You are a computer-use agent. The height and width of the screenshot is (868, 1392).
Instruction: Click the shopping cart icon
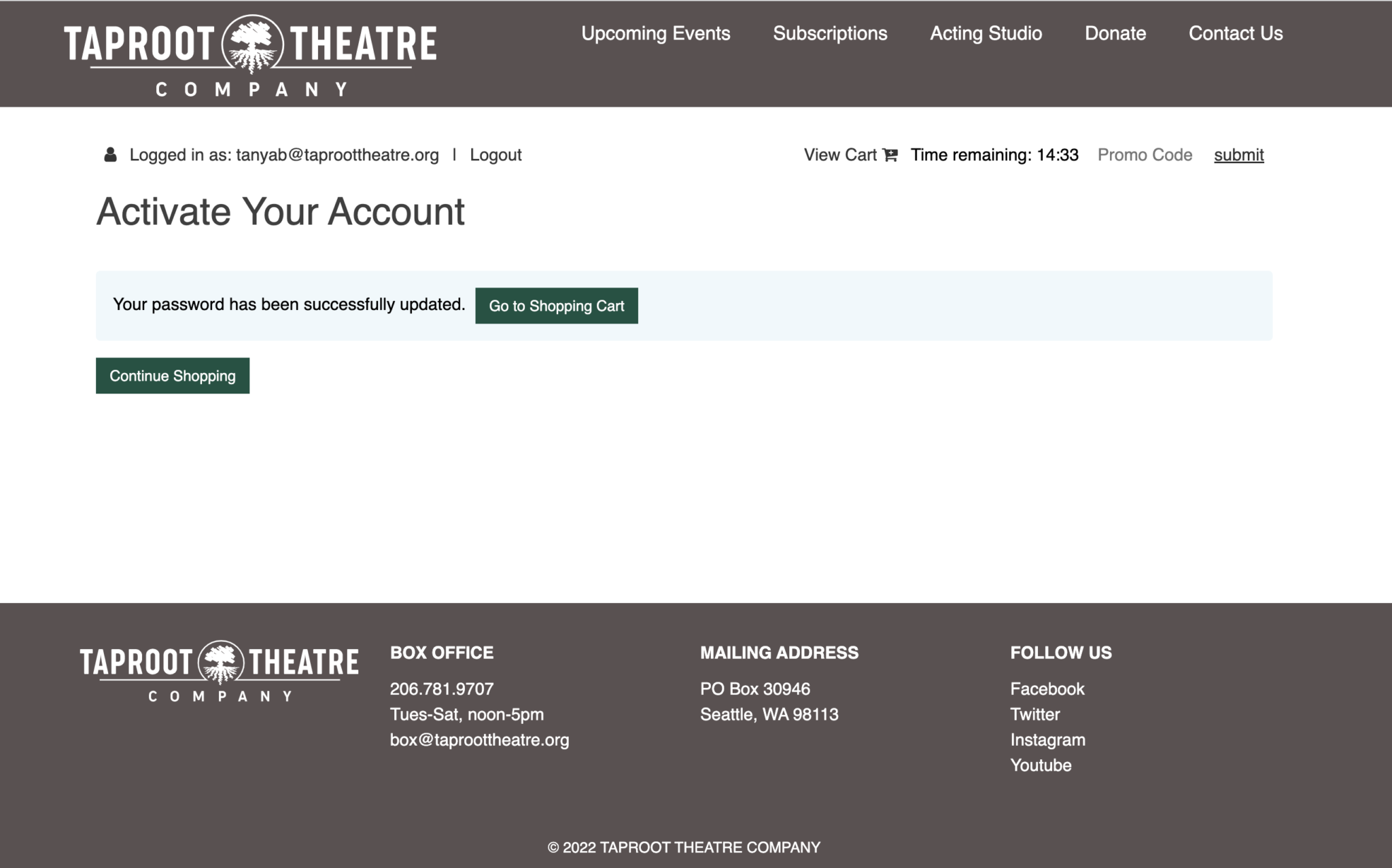click(890, 155)
